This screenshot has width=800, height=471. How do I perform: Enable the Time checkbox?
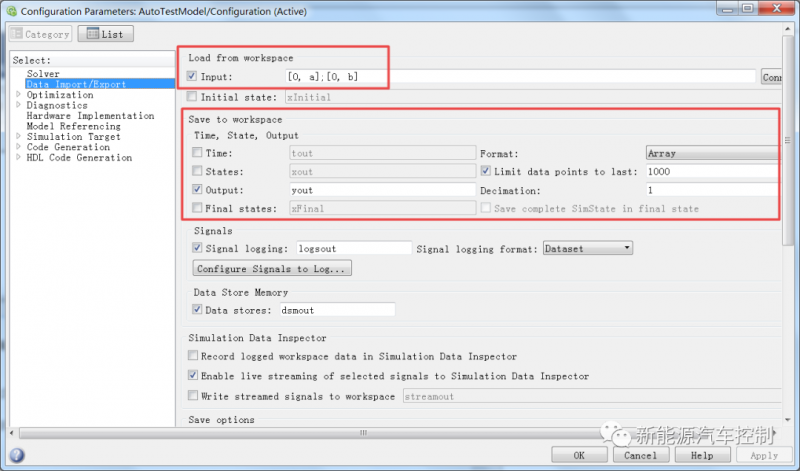coord(196,153)
